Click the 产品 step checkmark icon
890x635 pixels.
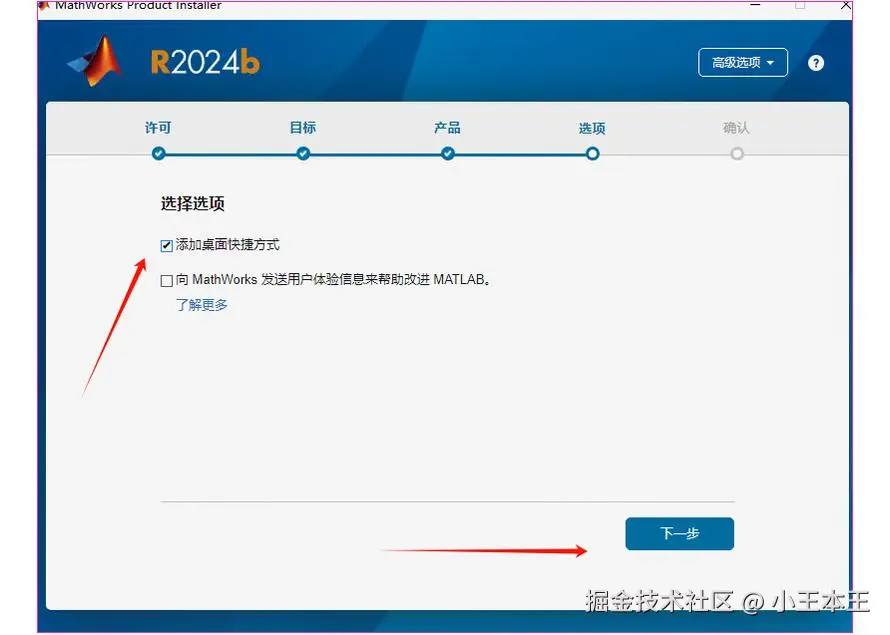(x=447, y=154)
